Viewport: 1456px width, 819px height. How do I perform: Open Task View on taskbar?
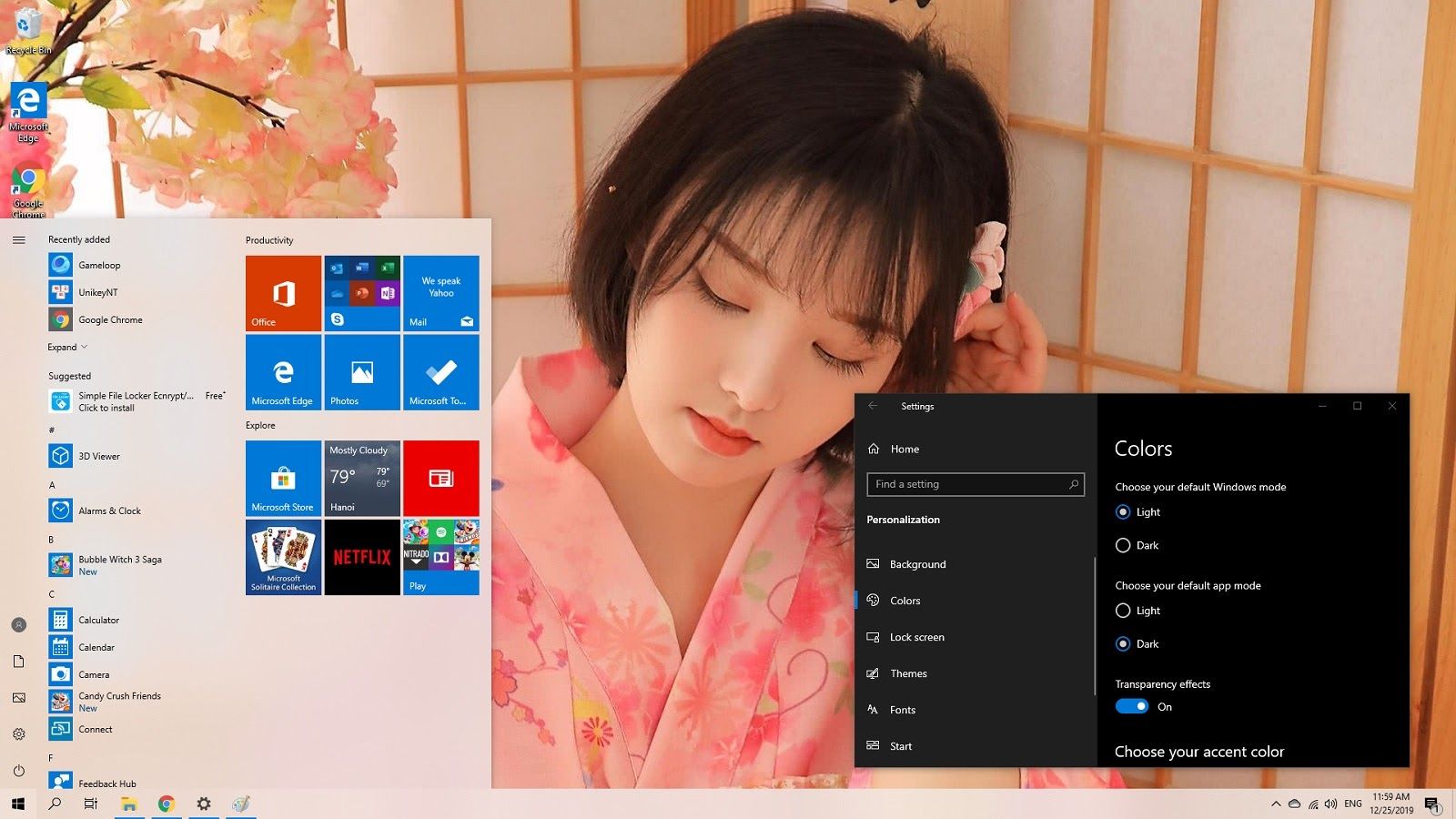point(91,804)
